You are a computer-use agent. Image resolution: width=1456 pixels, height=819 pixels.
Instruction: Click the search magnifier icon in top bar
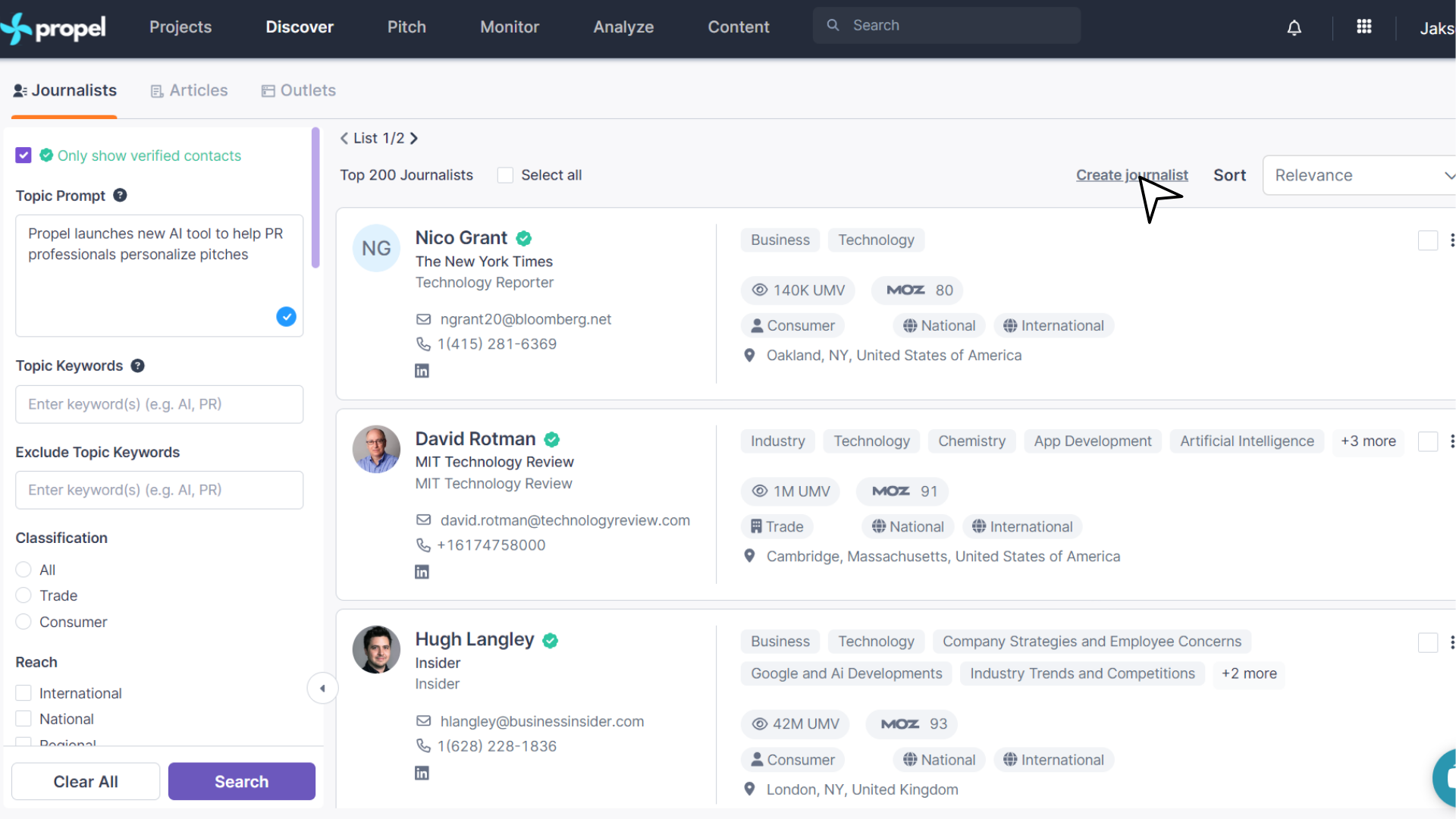click(833, 25)
